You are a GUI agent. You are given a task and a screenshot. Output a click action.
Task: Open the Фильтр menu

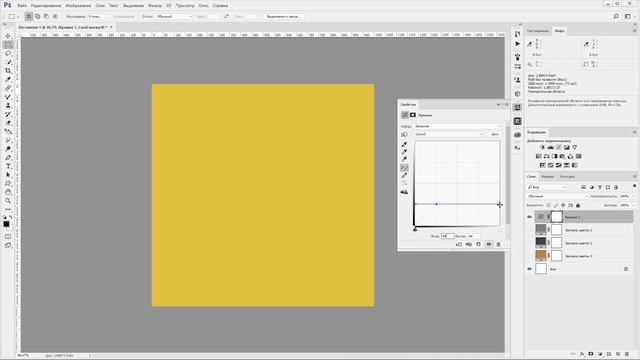click(x=155, y=6)
